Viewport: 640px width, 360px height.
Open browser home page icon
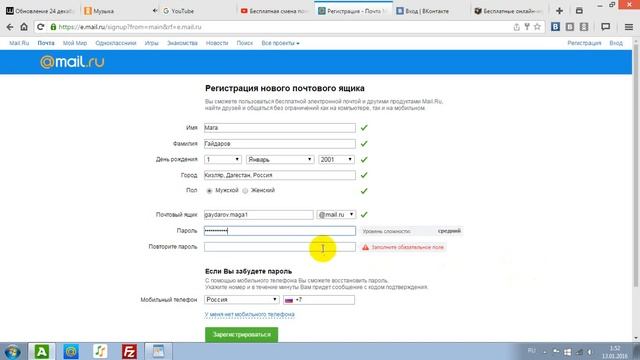click(x=24, y=27)
